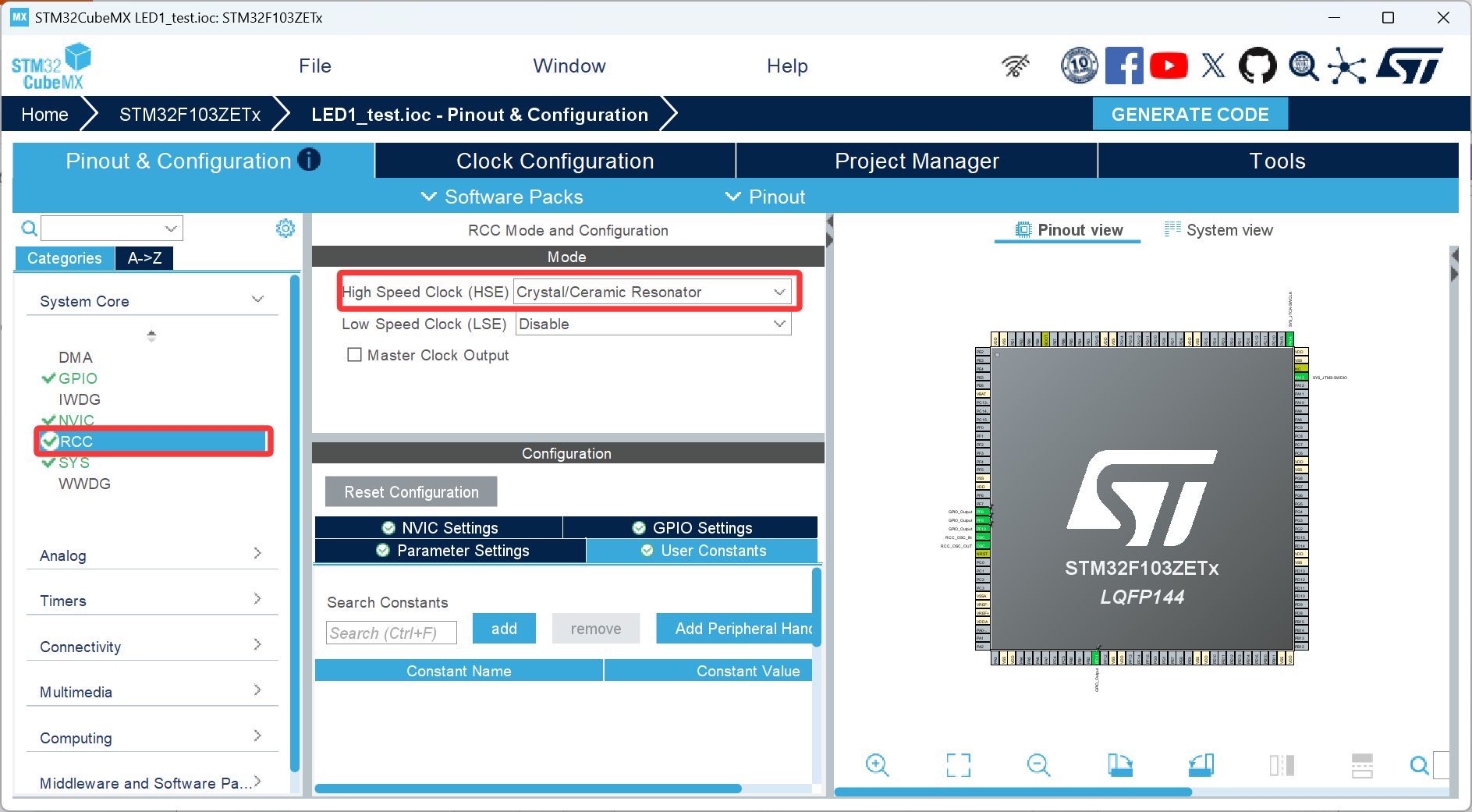Open the Window menu
The width and height of the screenshot is (1472, 812).
(569, 66)
